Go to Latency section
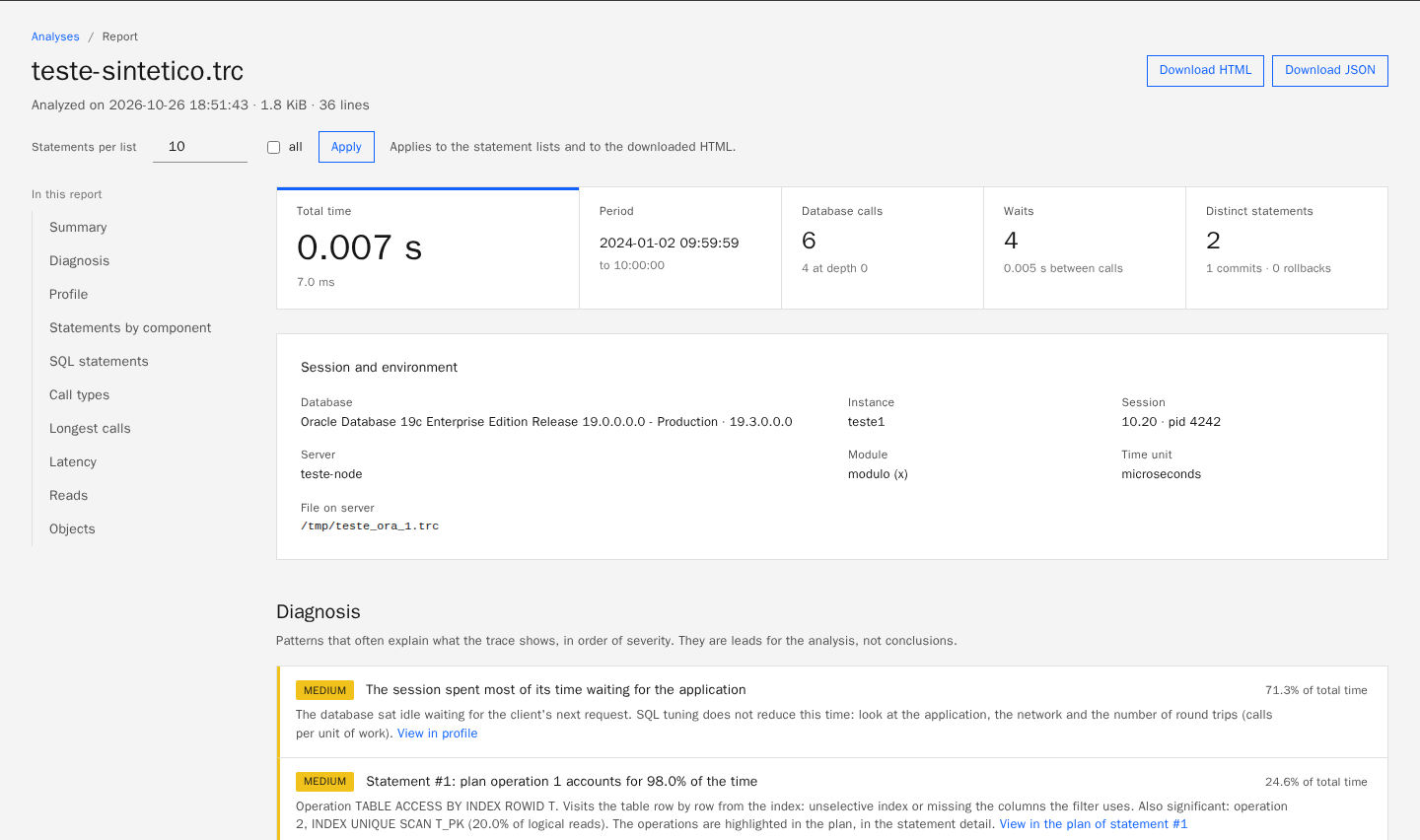 pyautogui.click(x=73, y=461)
